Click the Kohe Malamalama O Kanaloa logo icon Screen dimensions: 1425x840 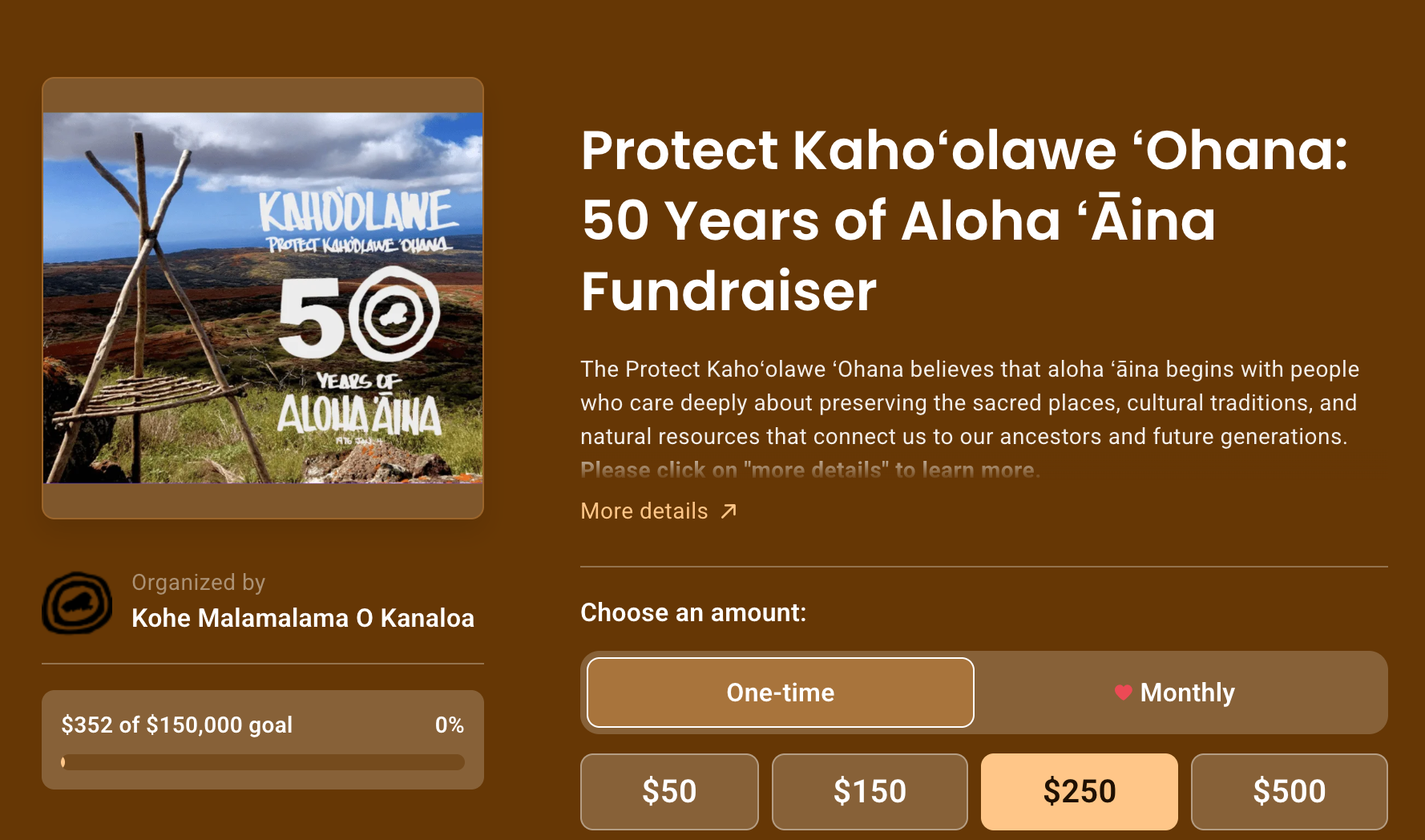tap(77, 603)
